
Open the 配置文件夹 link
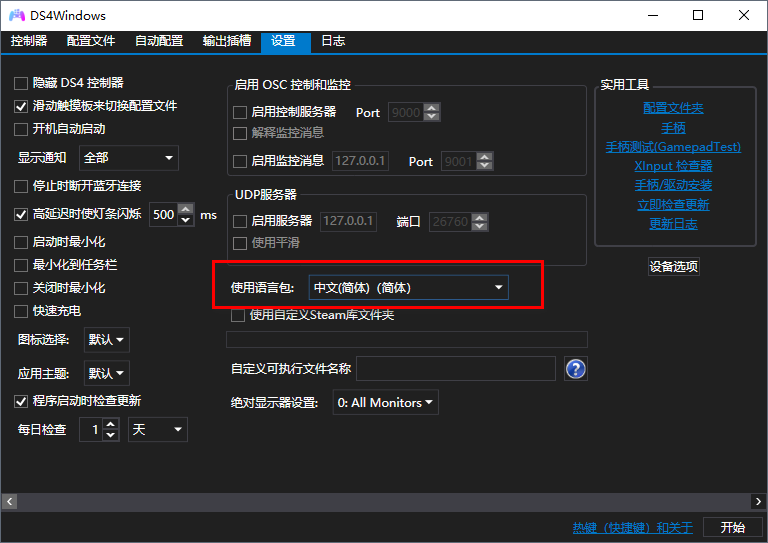[x=673, y=108]
